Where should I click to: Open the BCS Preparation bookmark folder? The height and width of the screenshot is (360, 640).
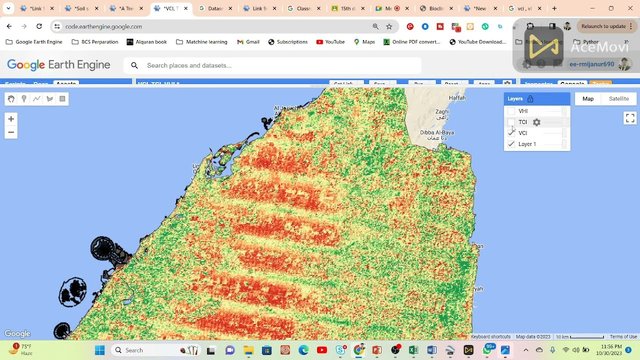[x=95, y=42]
